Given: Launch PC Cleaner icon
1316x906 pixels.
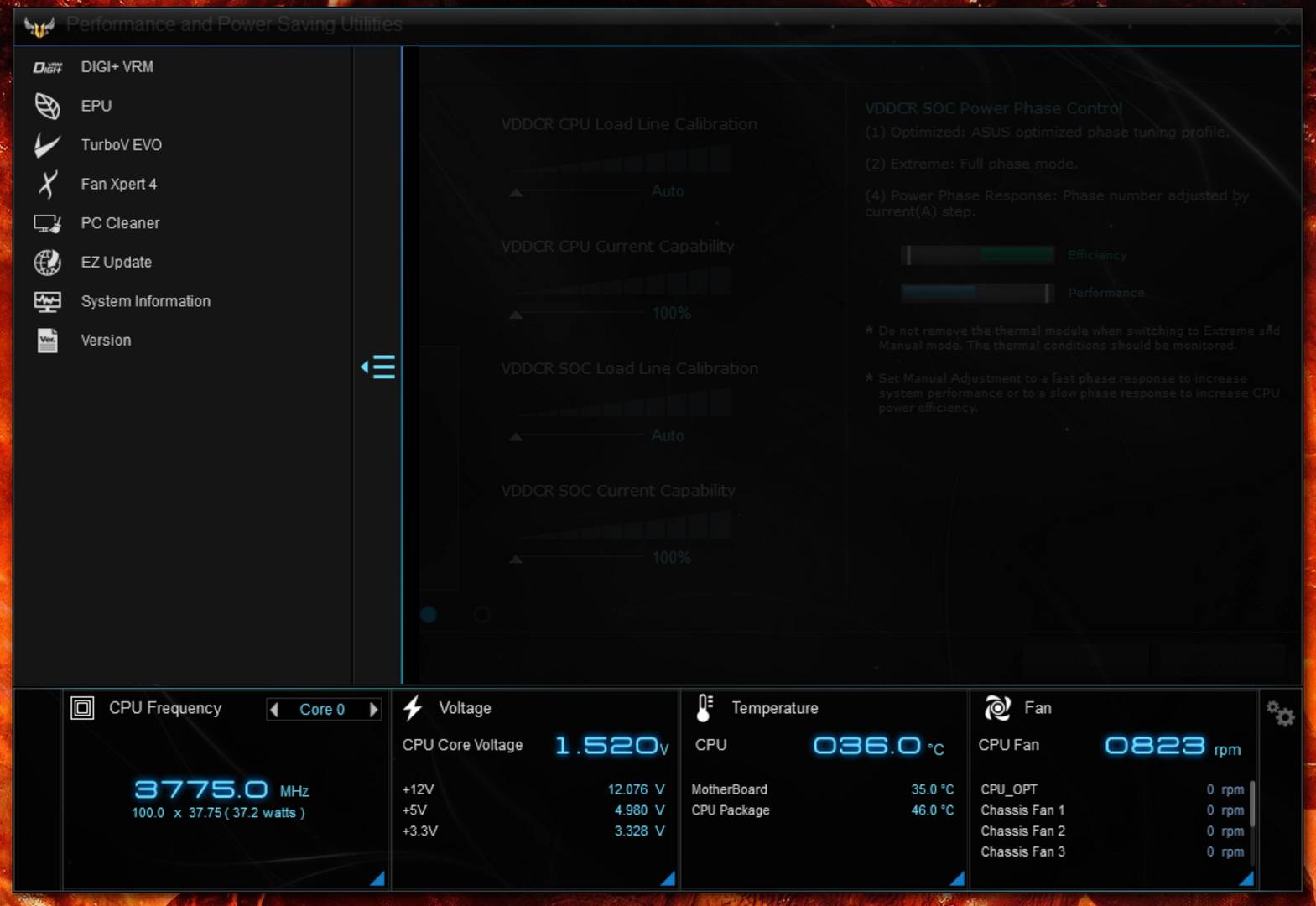Looking at the screenshot, I should (x=47, y=223).
